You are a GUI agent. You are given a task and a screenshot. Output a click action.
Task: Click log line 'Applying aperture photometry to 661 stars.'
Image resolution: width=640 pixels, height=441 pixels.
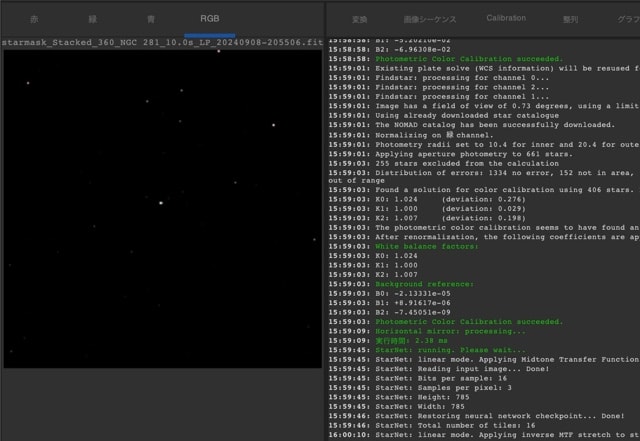(451, 154)
